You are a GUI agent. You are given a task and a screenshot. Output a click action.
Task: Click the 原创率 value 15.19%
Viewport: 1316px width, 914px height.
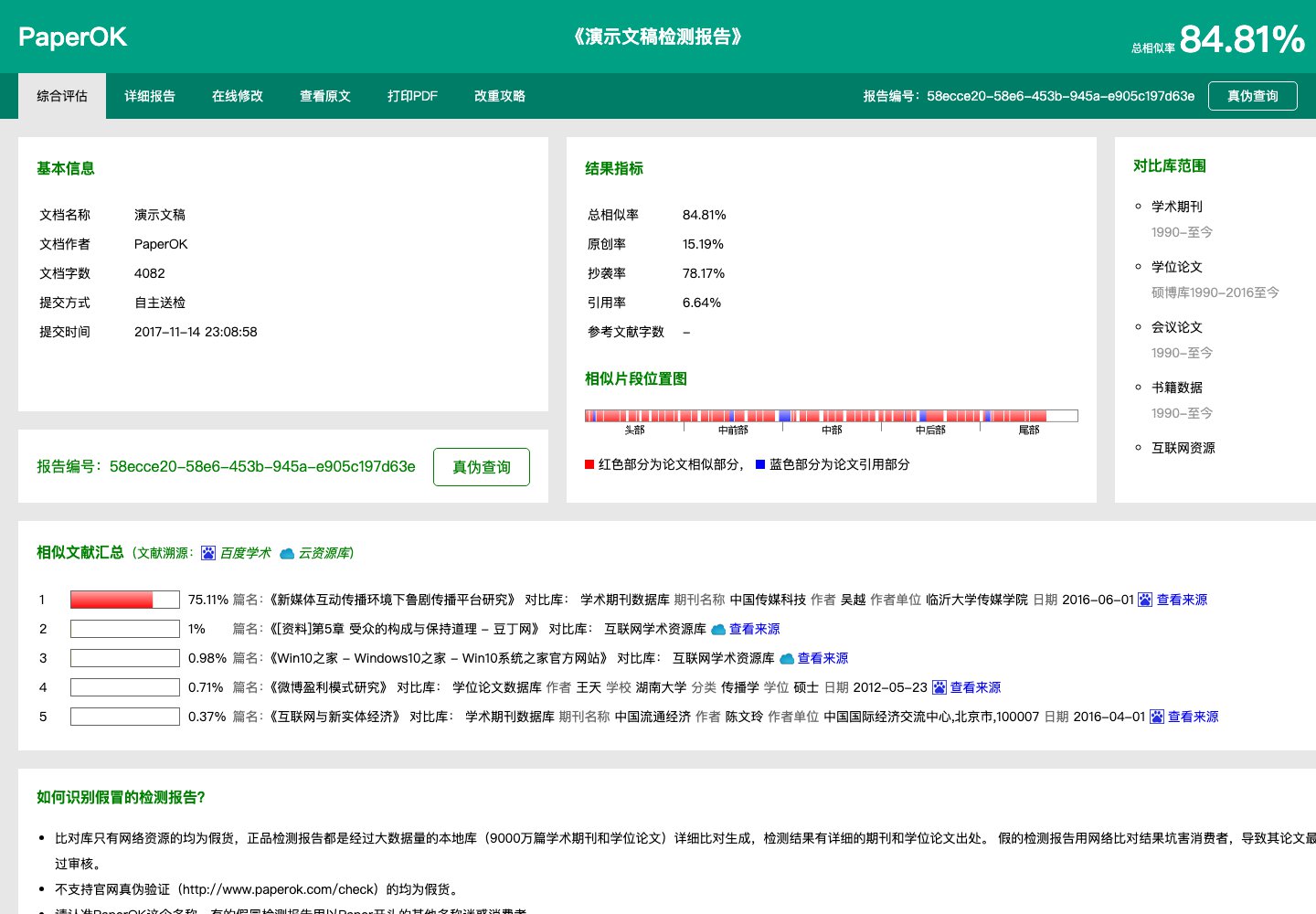pyautogui.click(x=703, y=244)
